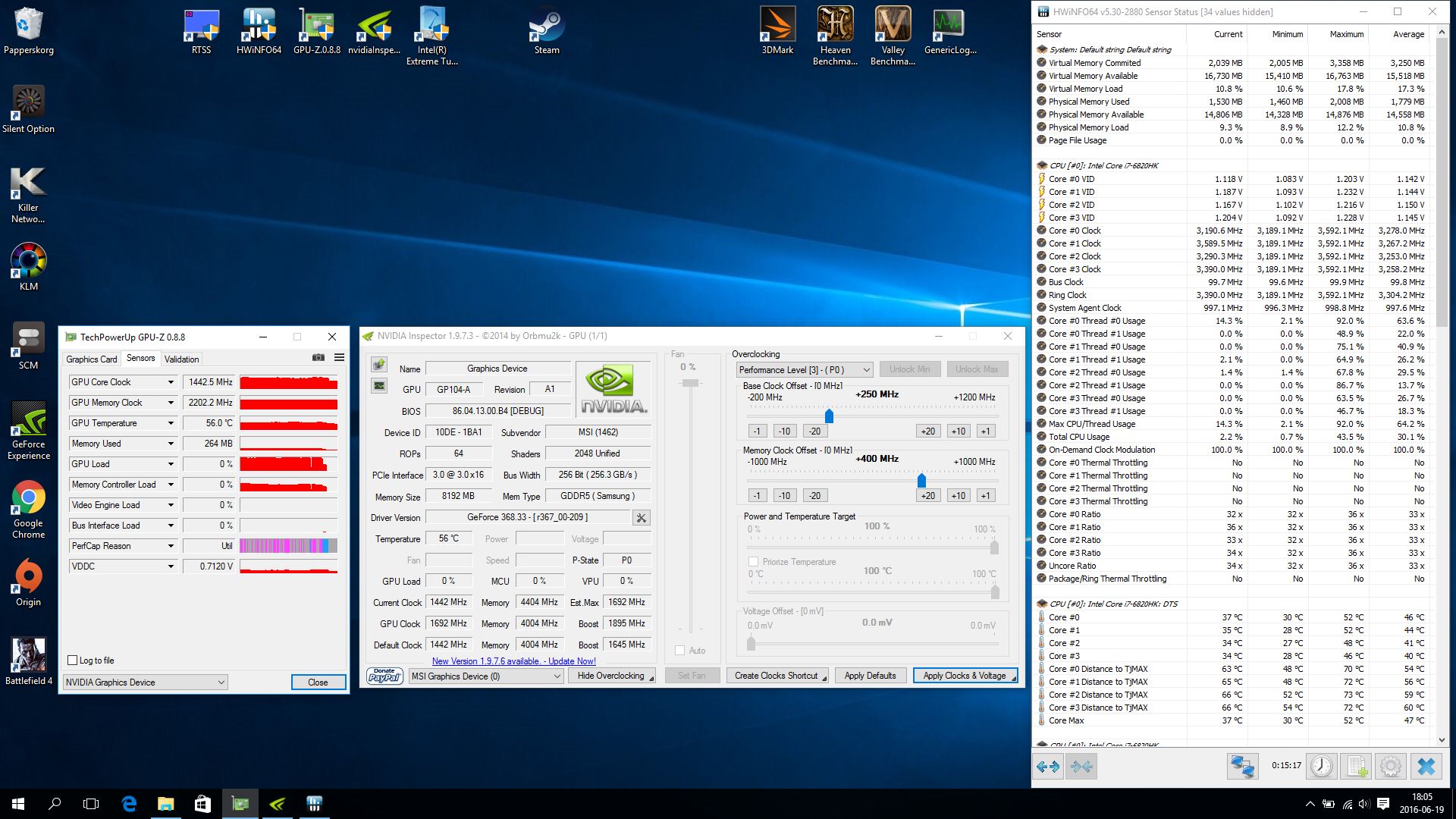The width and height of the screenshot is (1456, 819).
Task: Switch to the Sensors tab in GPU-Z
Action: pos(141,358)
